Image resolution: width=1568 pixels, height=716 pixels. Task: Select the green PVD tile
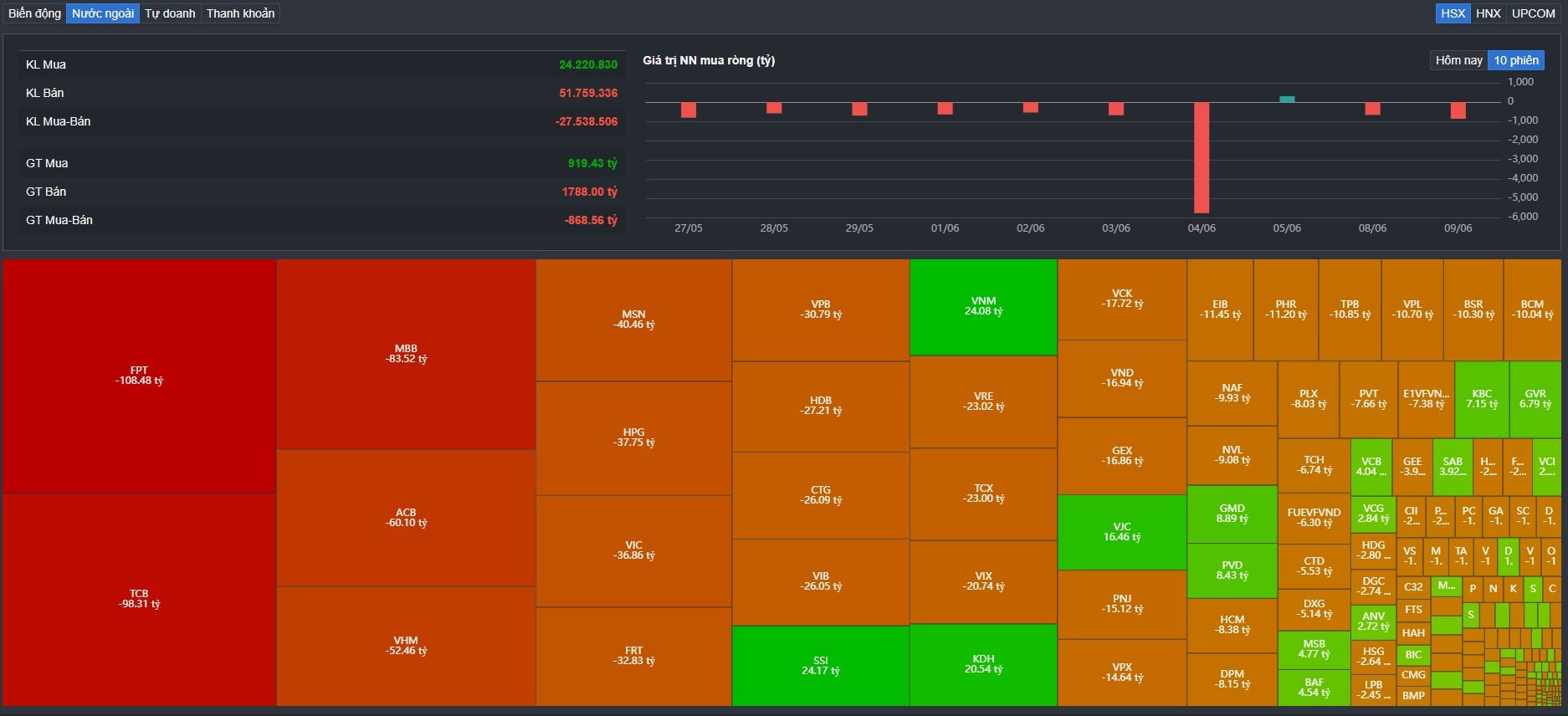[x=1232, y=570]
